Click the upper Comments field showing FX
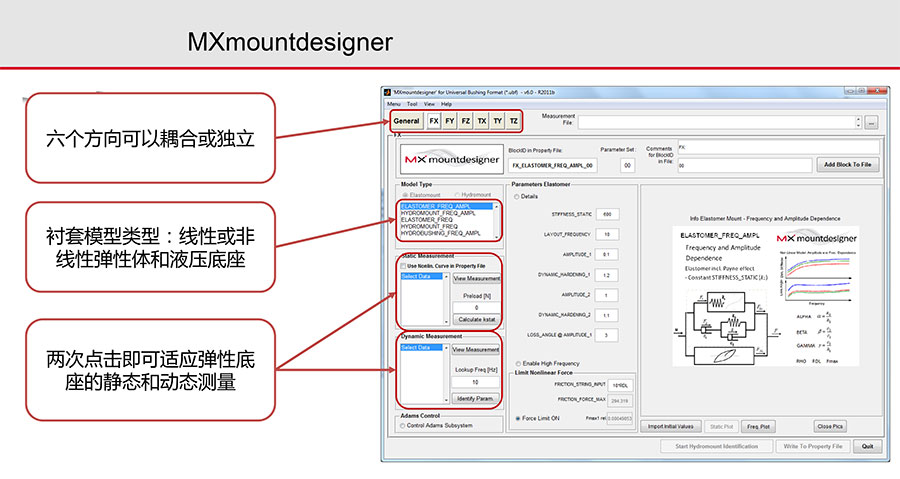Viewport: 900px width, 479px height. coord(778,147)
